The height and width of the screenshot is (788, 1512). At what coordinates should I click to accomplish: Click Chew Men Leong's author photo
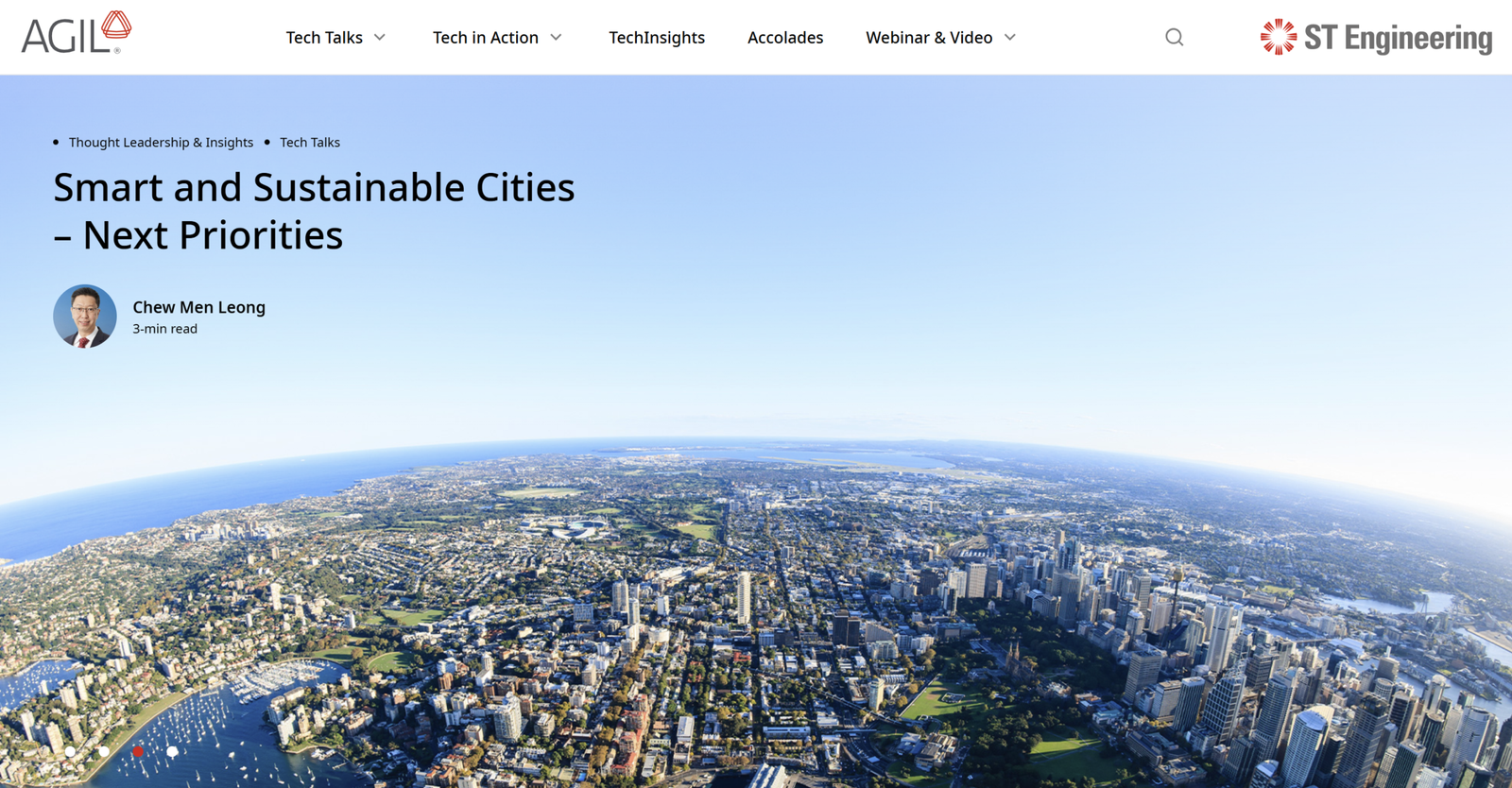tap(85, 317)
